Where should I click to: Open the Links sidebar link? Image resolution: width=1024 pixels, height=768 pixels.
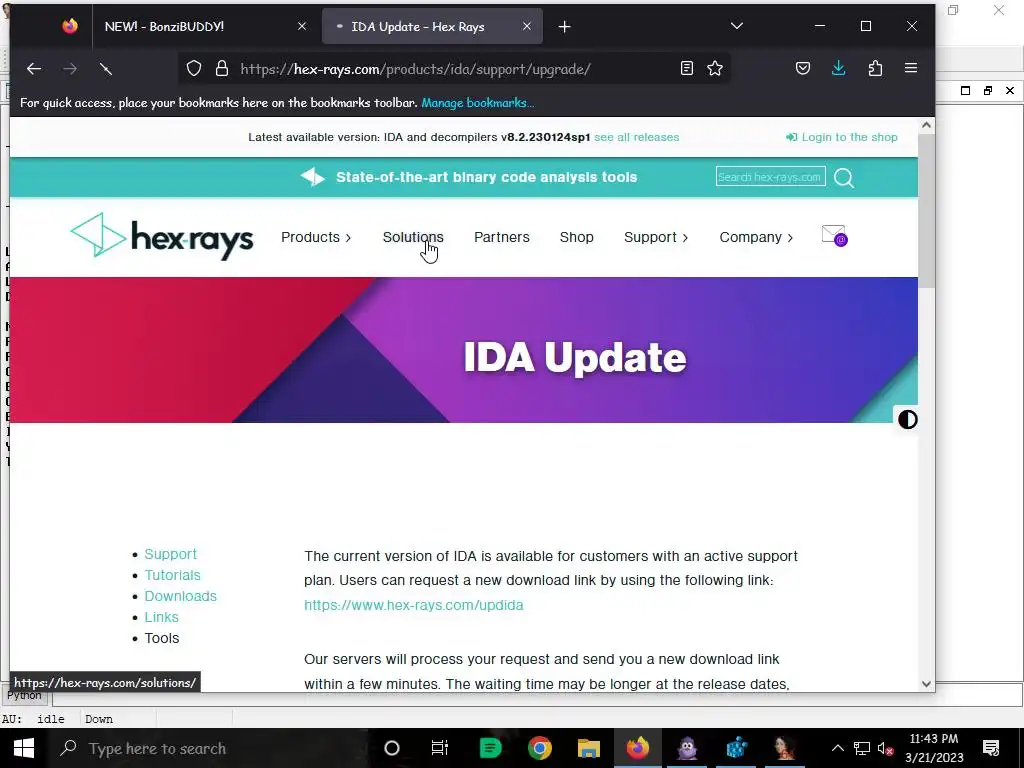161,617
